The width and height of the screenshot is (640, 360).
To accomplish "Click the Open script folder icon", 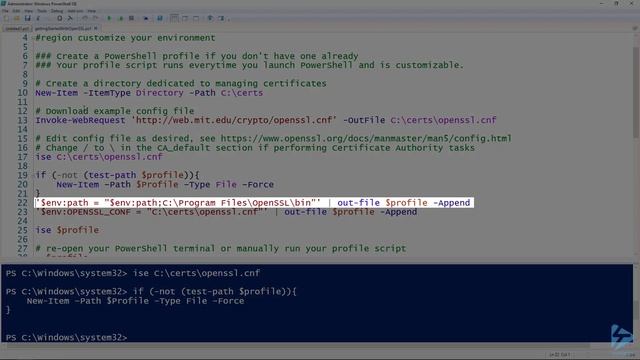I will 16,18.
